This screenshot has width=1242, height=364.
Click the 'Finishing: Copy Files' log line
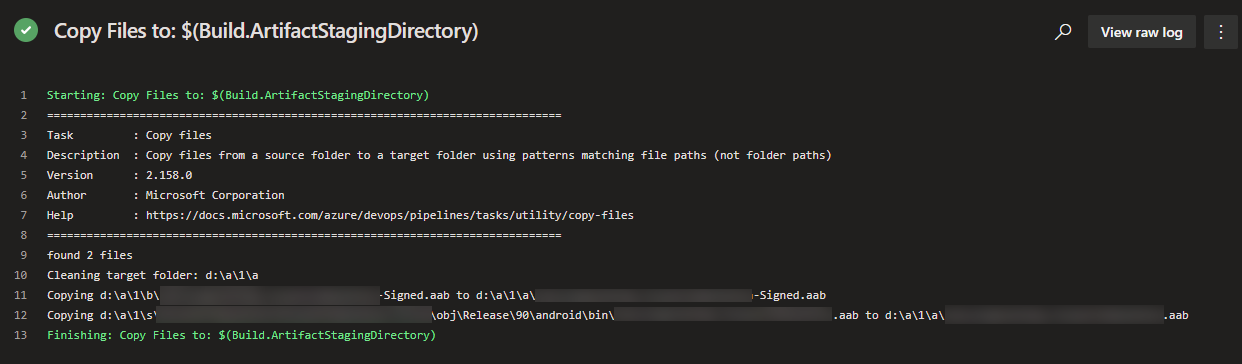(x=241, y=335)
